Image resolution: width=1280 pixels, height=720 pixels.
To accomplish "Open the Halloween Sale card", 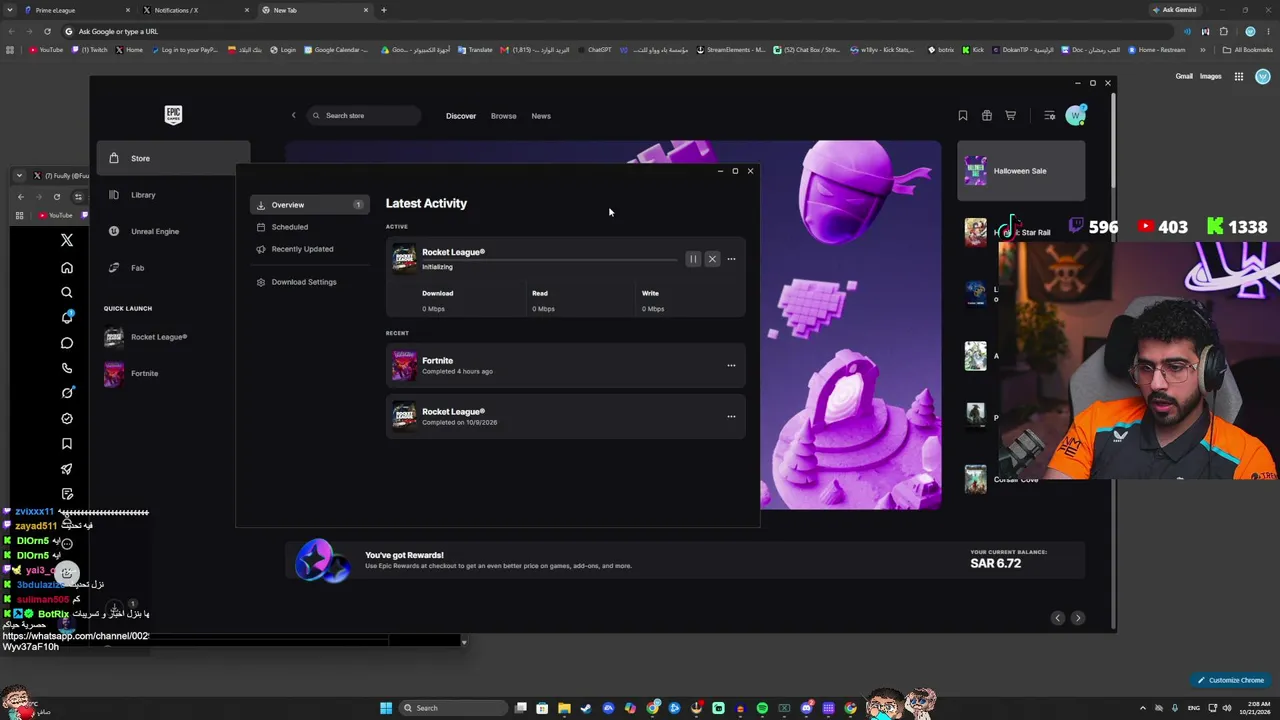I will point(1021,171).
